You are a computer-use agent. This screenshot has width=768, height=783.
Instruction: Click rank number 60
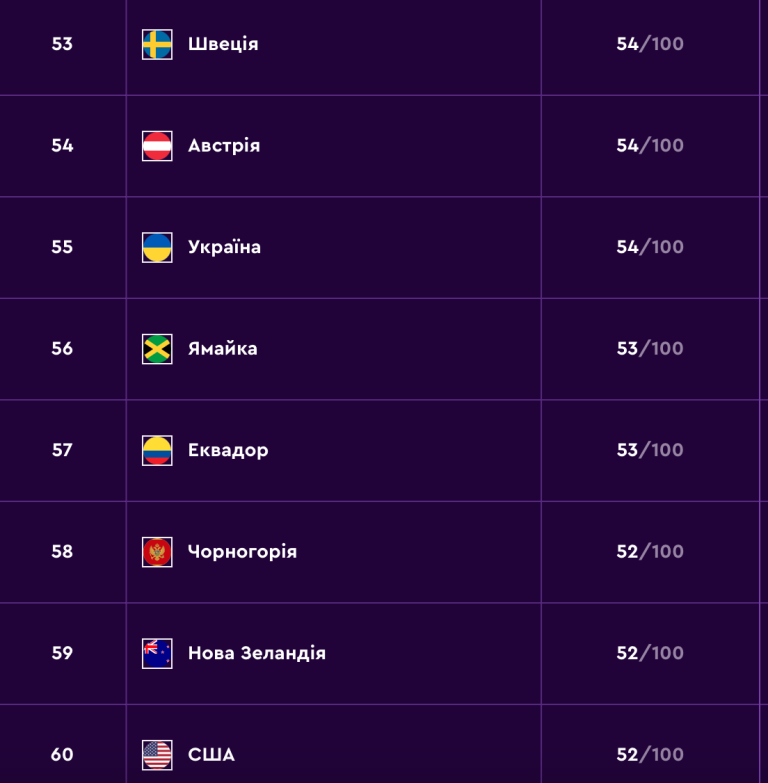[62, 755]
